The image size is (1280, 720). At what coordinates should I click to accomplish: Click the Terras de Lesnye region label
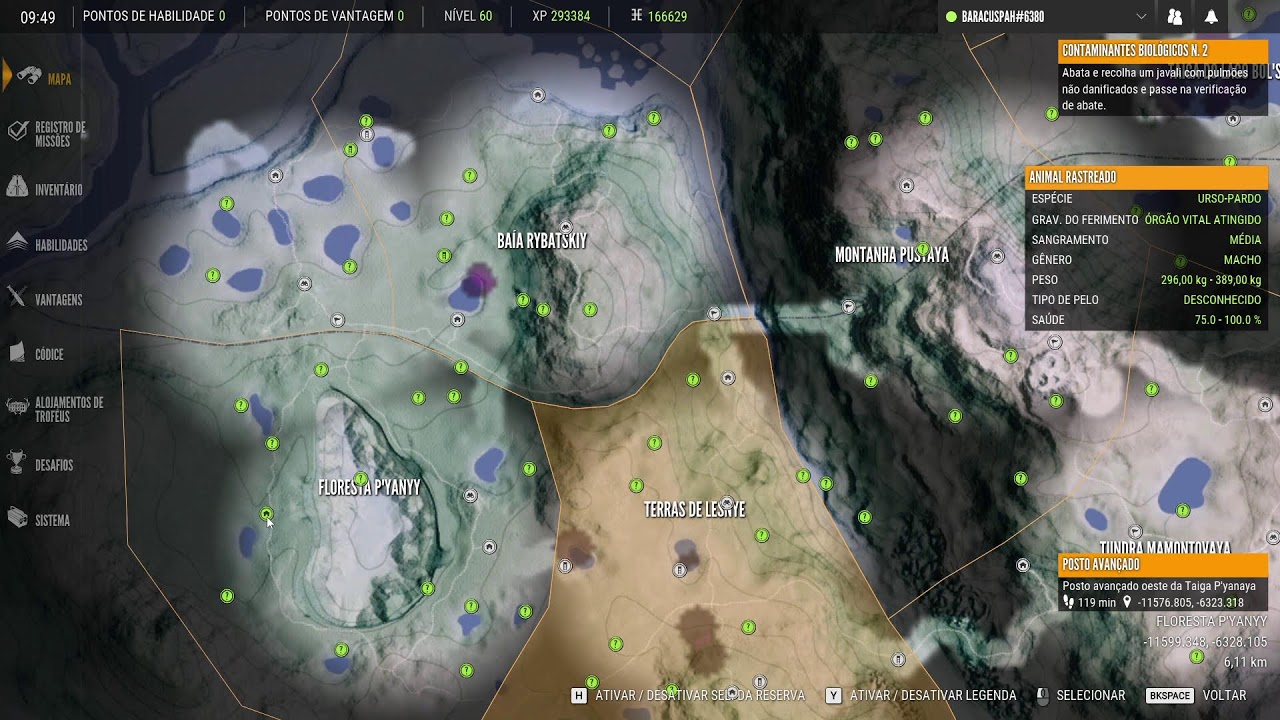point(694,510)
